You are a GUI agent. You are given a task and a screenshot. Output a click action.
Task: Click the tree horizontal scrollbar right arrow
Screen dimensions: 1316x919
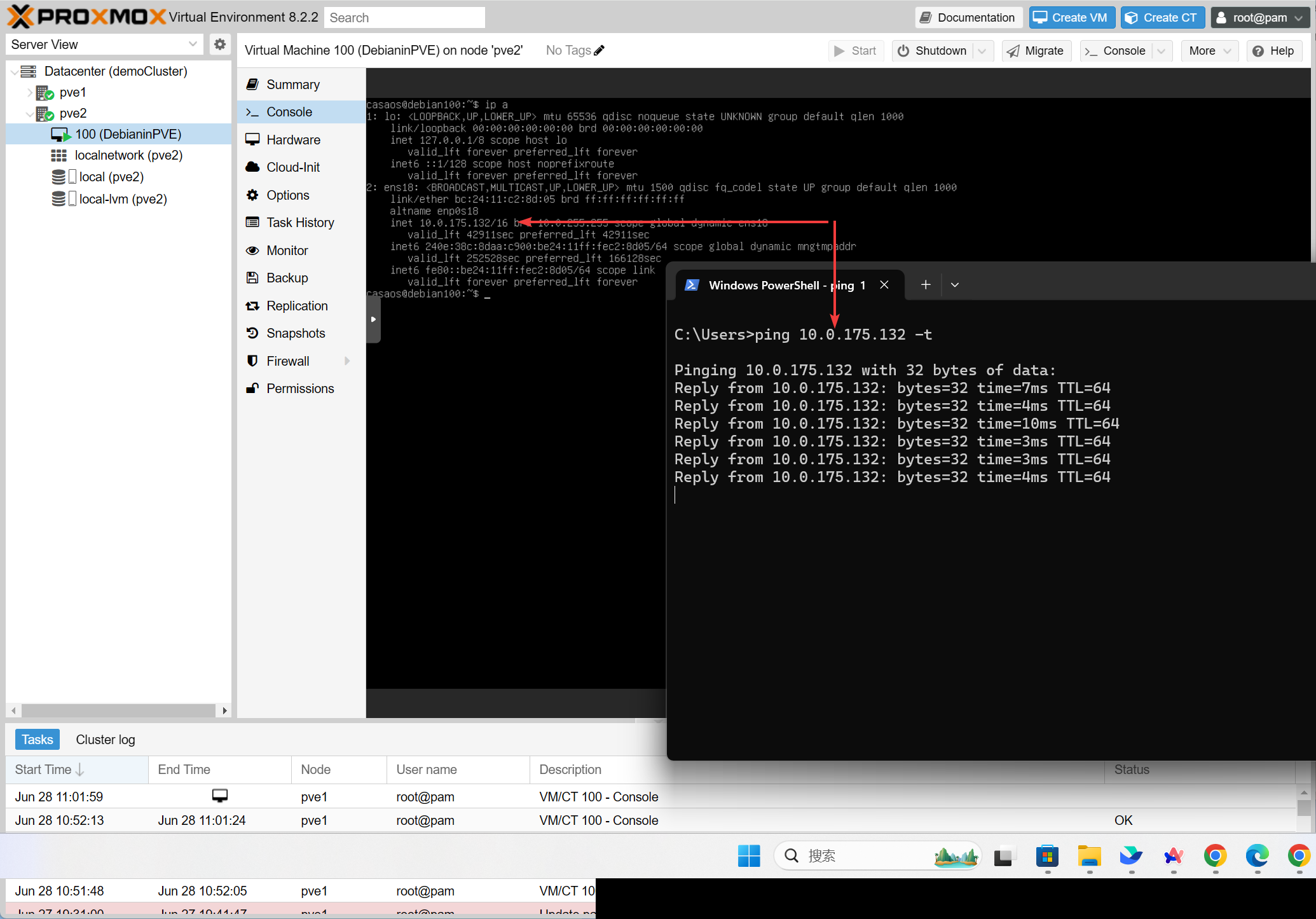[x=224, y=710]
